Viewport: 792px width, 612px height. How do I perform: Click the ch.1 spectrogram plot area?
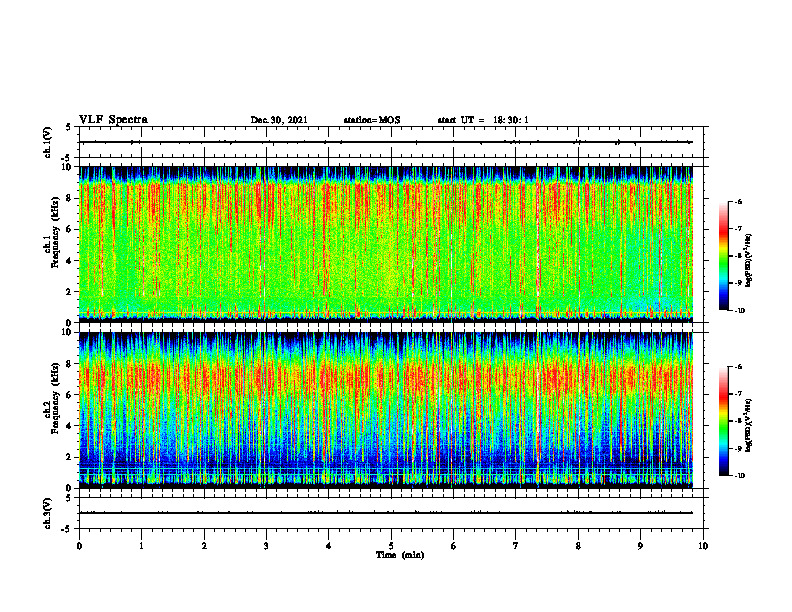coord(386,244)
